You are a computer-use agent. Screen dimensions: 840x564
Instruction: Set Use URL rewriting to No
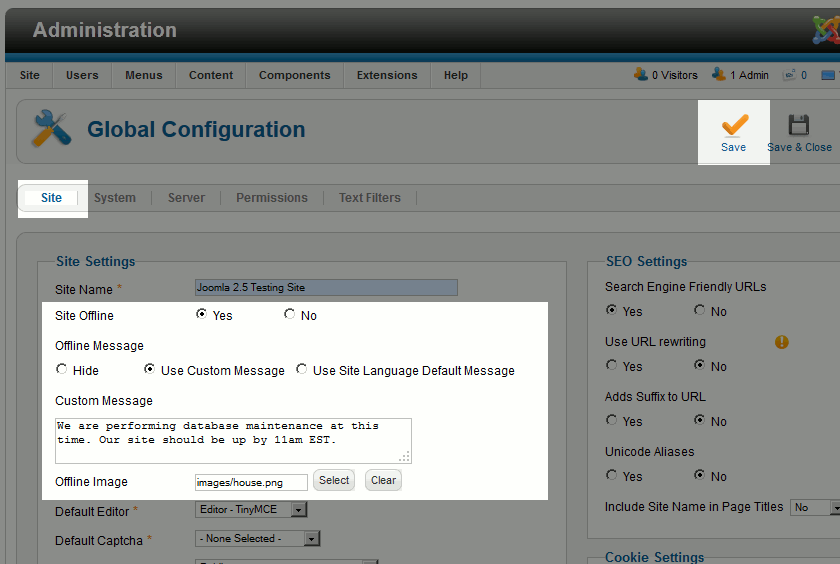699,365
